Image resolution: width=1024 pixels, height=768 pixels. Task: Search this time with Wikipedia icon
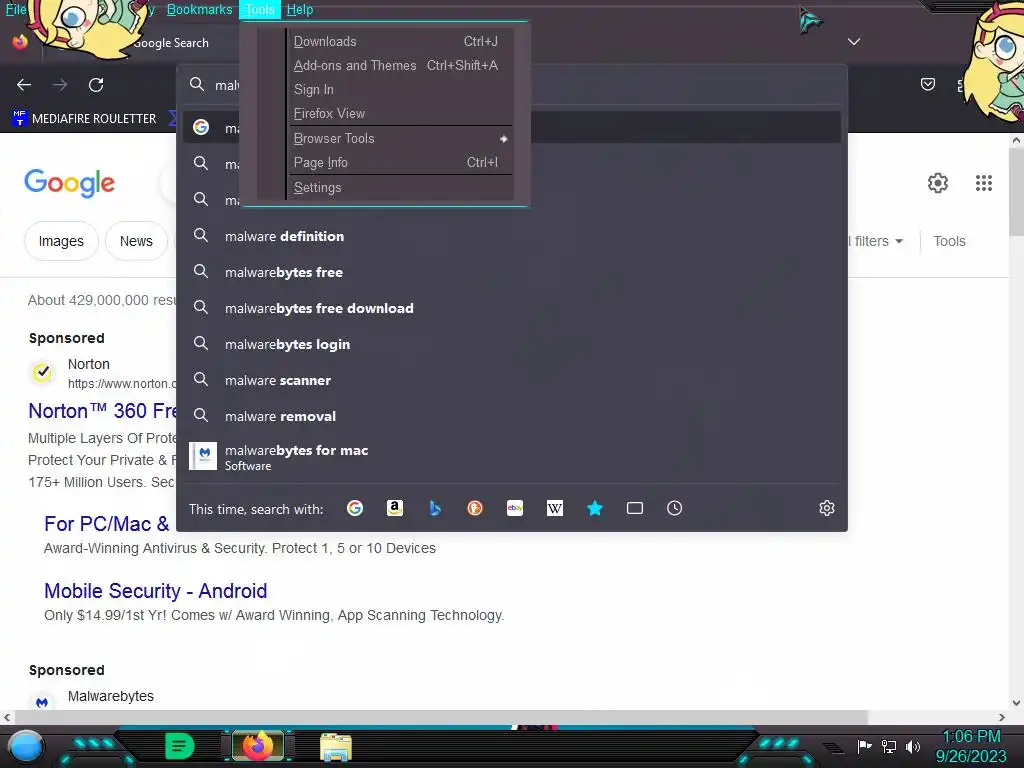pyautogui.click(x=554, y=508)
